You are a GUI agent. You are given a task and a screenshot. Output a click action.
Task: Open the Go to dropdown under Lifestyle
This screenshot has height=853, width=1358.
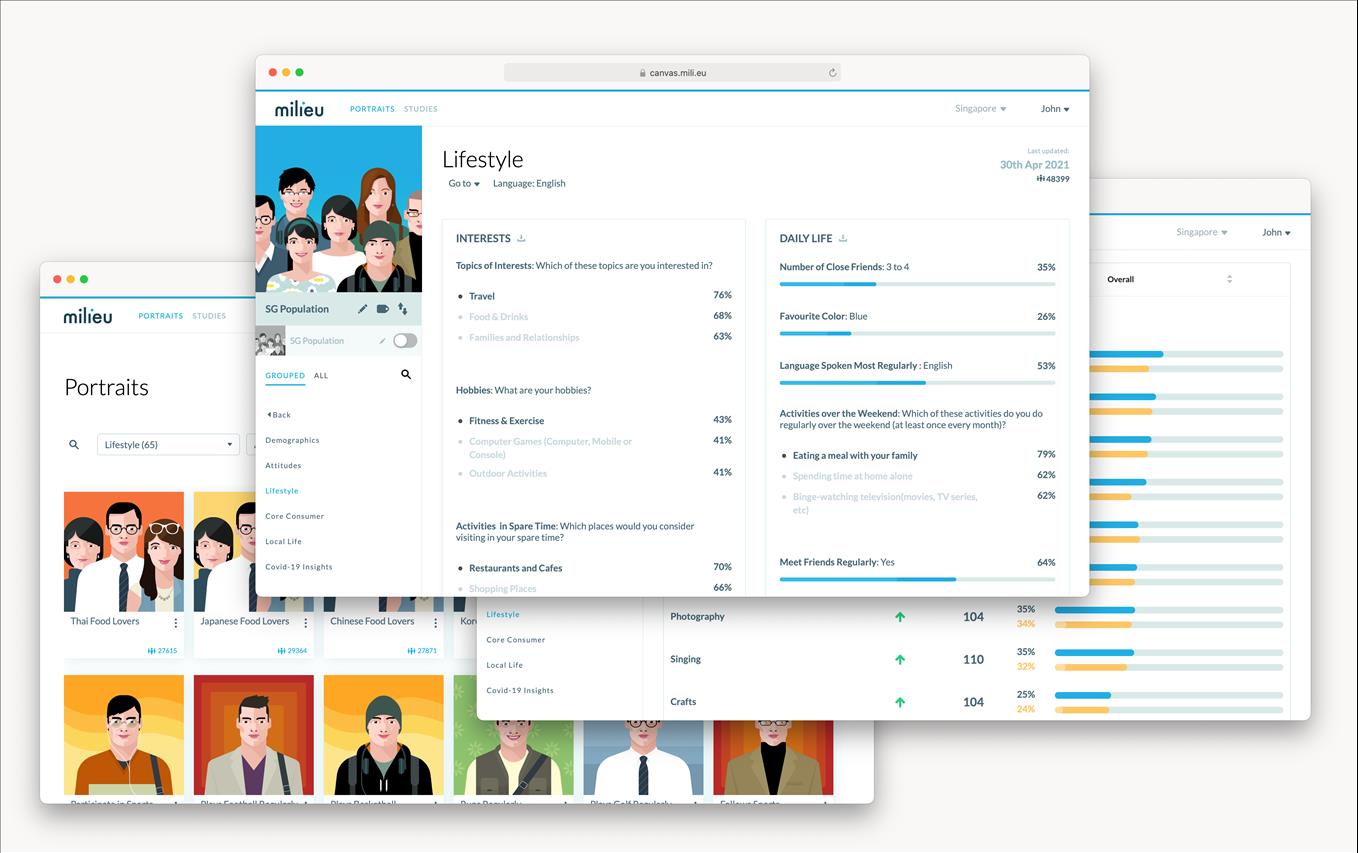[x=464, y=184]
